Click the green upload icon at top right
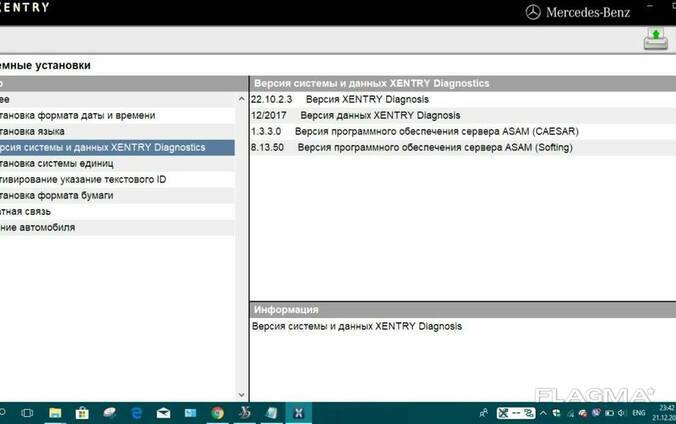 coord(656,38)
